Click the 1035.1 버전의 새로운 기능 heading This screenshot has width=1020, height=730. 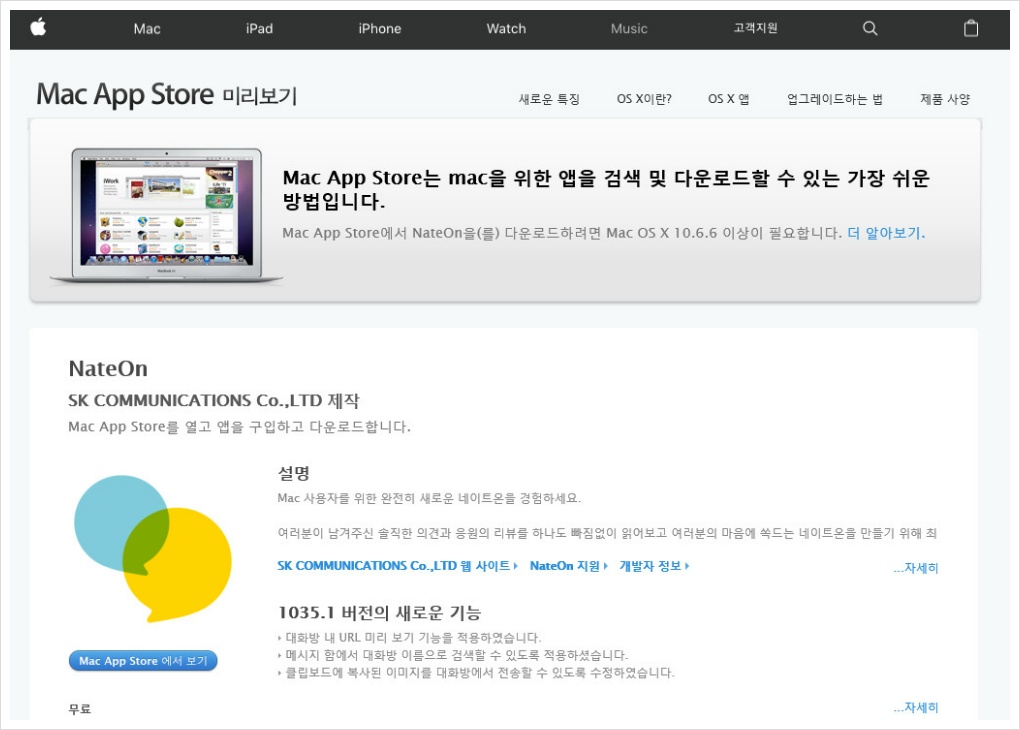tap(380, 613)
